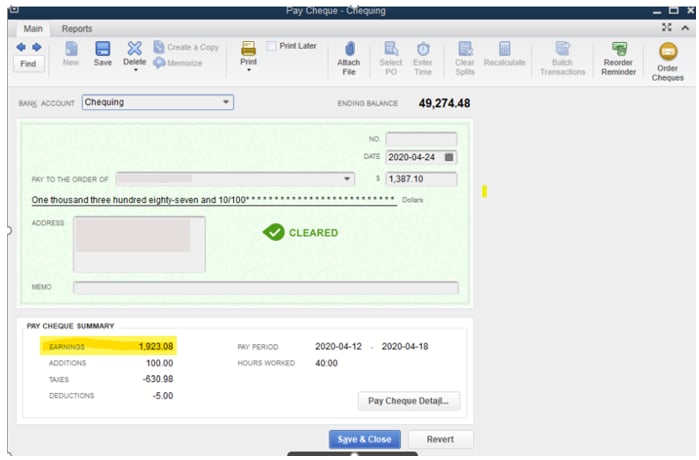This screenshot has width=699, height=460.
Task: Open Batch Transactions
Action: pos(563,58)
